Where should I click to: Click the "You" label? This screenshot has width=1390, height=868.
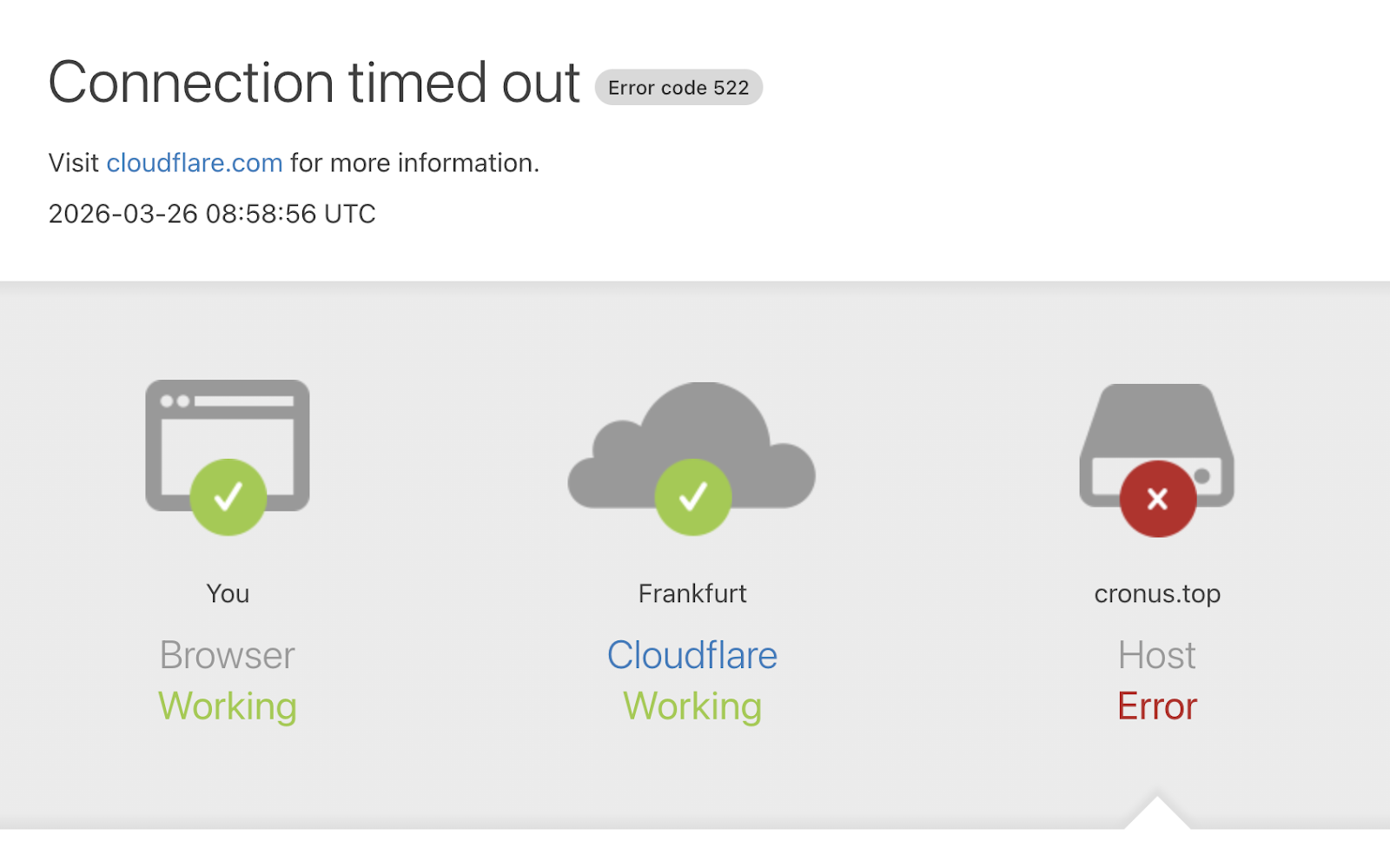pyautogui.click(x=228, y=593)
